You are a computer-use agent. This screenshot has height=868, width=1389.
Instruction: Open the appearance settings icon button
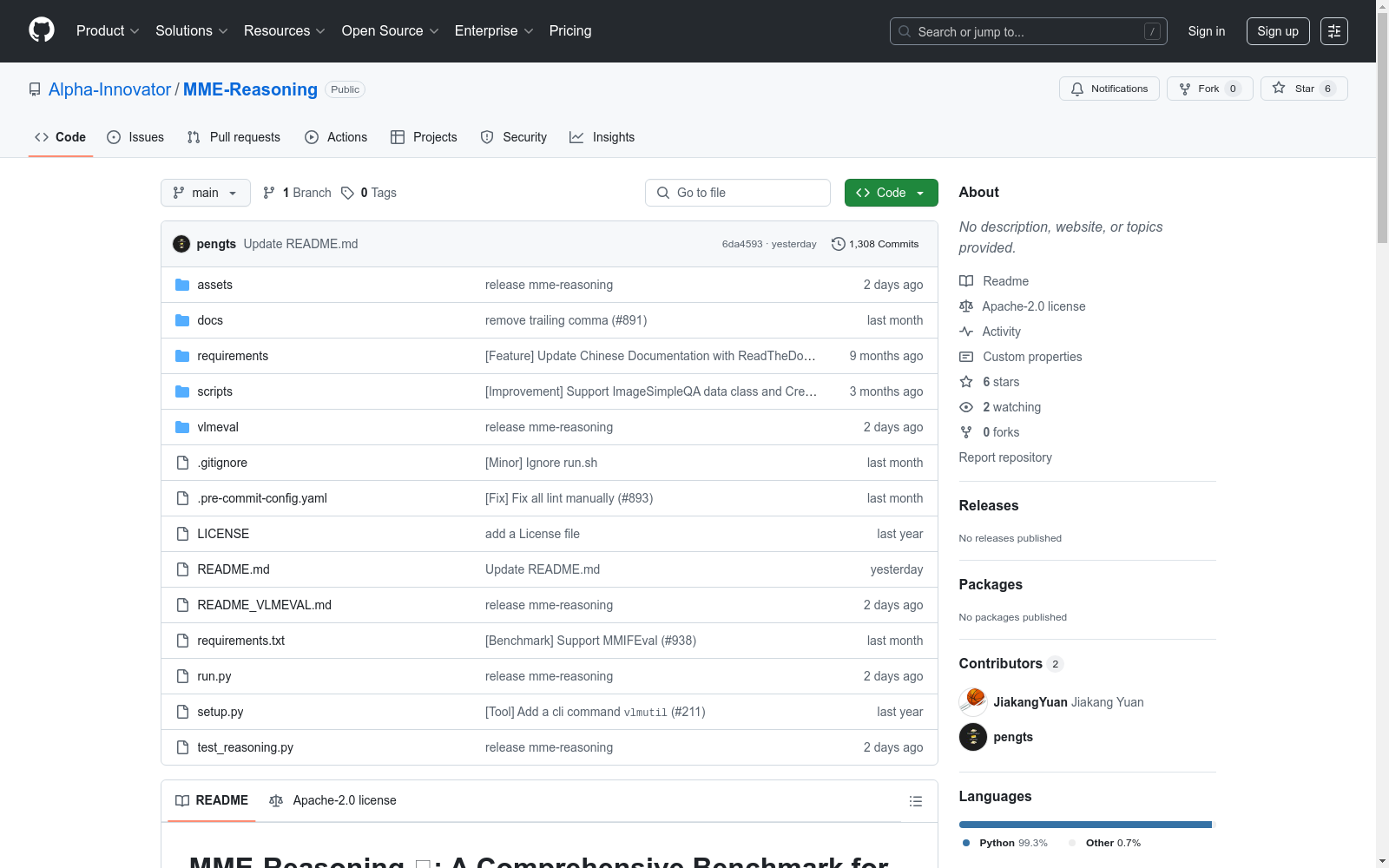(x=1334, y=31)
